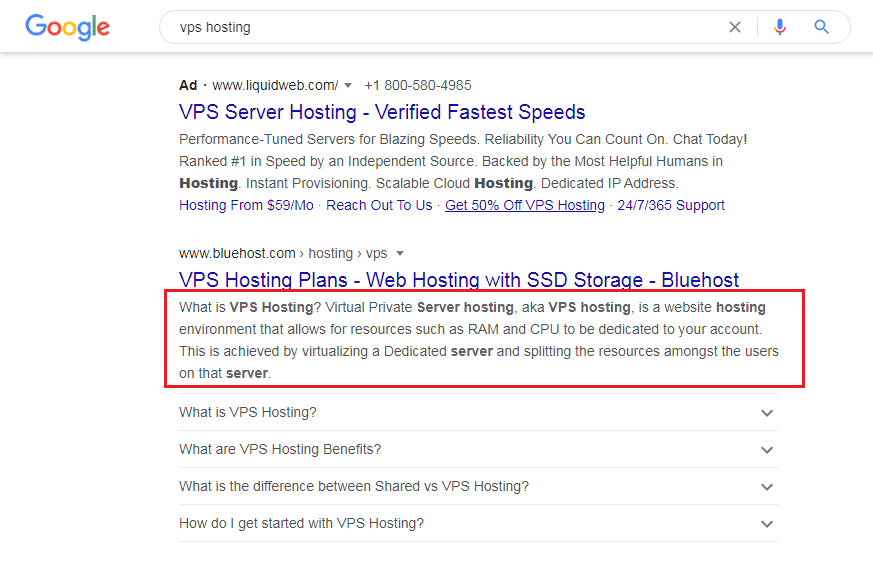873x563 pixels.
Task: Click the Google logo
Action: (x=67, y=27)
